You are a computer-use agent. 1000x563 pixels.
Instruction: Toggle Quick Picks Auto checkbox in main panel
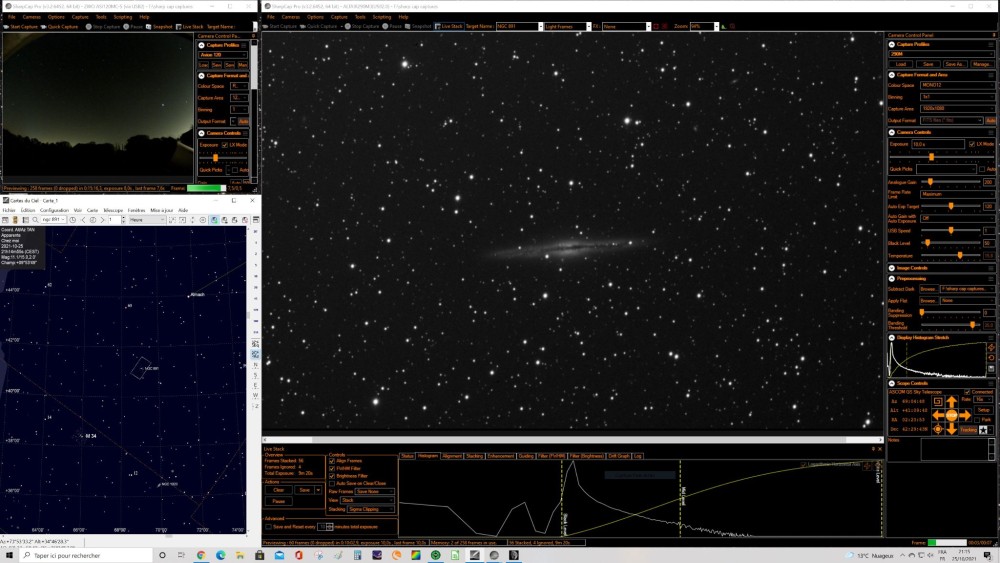tap(982, 169)
